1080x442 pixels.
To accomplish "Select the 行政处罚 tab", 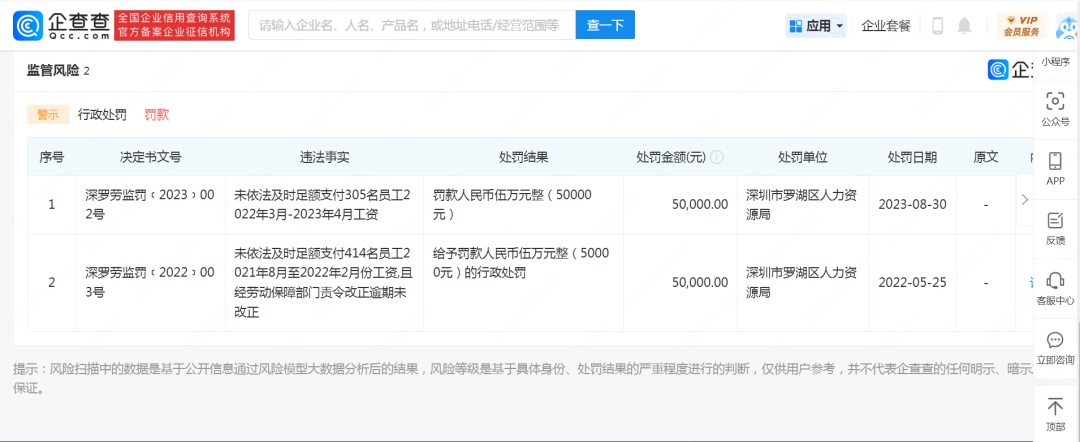I will (x=102, y=114).
